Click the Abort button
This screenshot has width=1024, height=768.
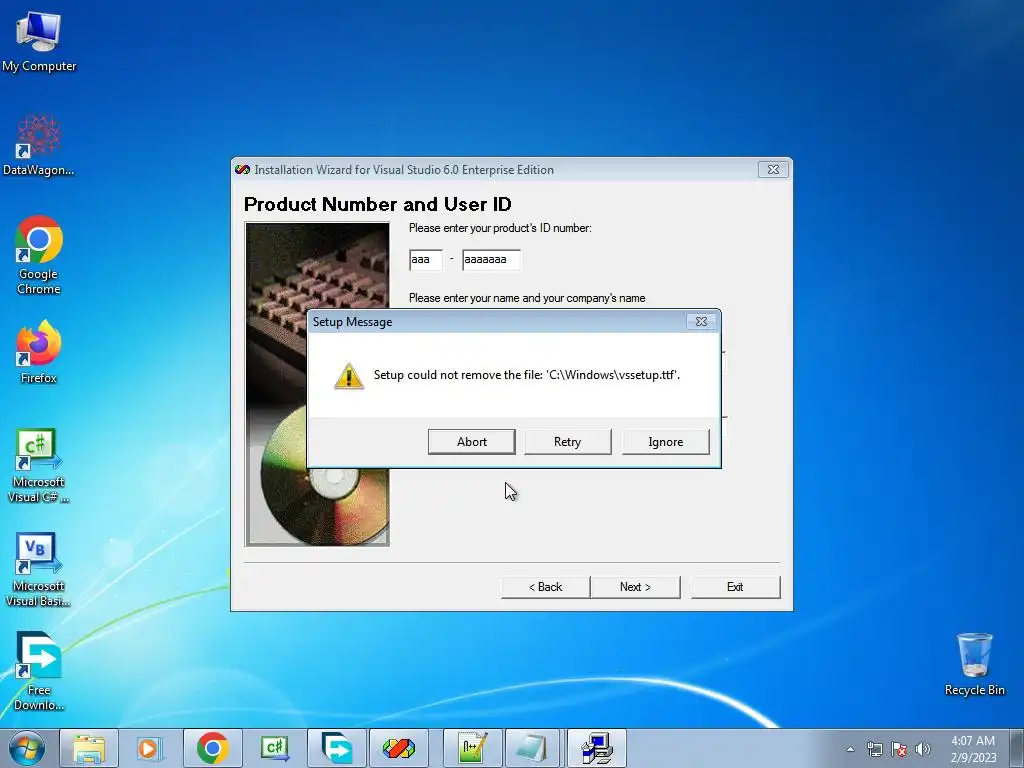(472, 441)
